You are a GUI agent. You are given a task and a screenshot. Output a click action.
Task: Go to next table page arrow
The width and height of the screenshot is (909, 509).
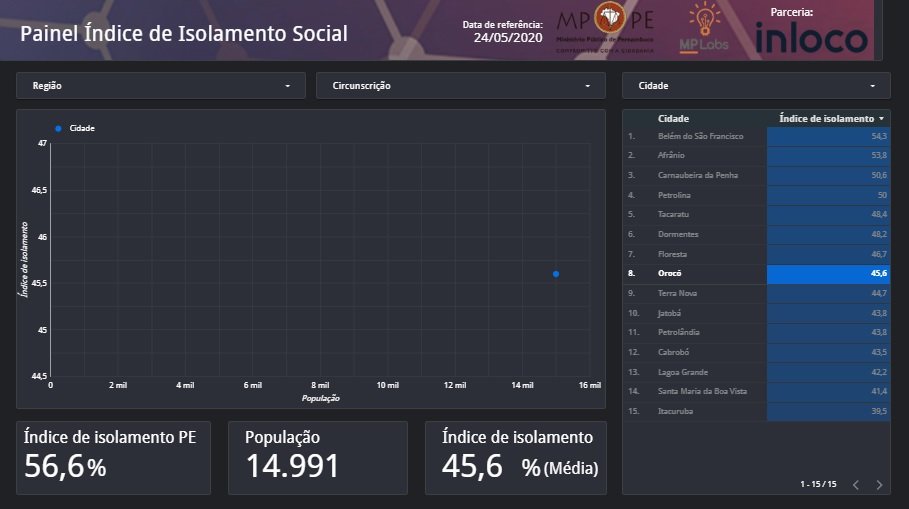879,485
